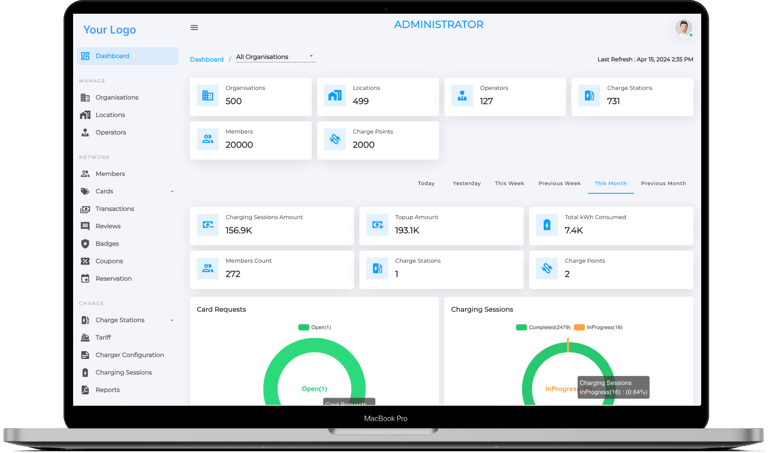Image resolution: width=768 pixels, height=453 pixels.
Task: Expand the Cards submenu chevron
Action: (x=172, y=191)
